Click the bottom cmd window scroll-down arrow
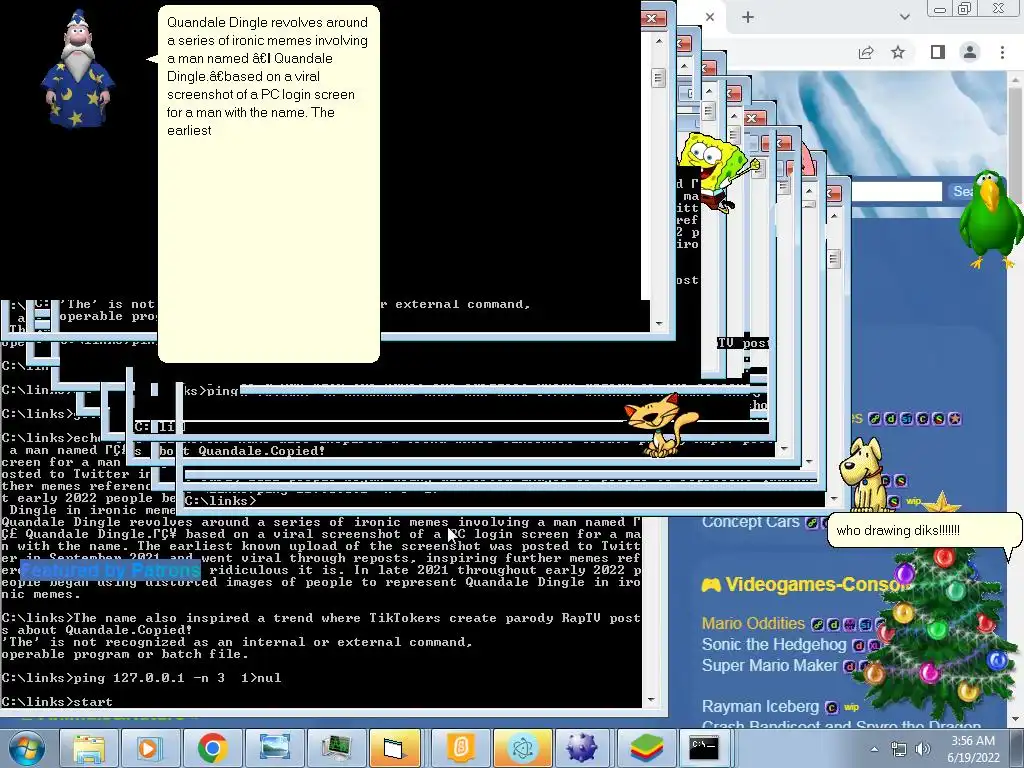This screenshot has height=768, width=1024. click(x=650, y=699)
